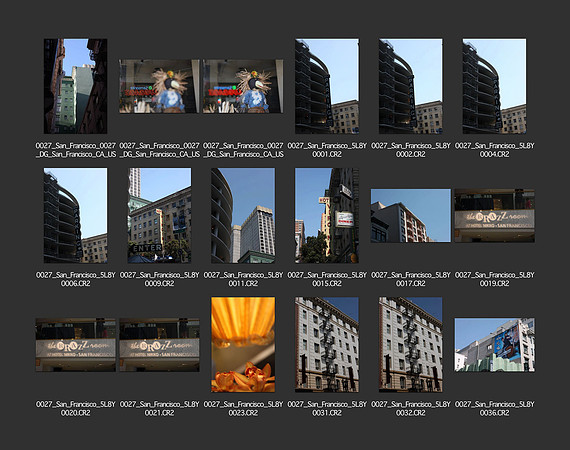
Task: Select the fire escape building thumbnail 0031.CR2
Action: (327, 345)
